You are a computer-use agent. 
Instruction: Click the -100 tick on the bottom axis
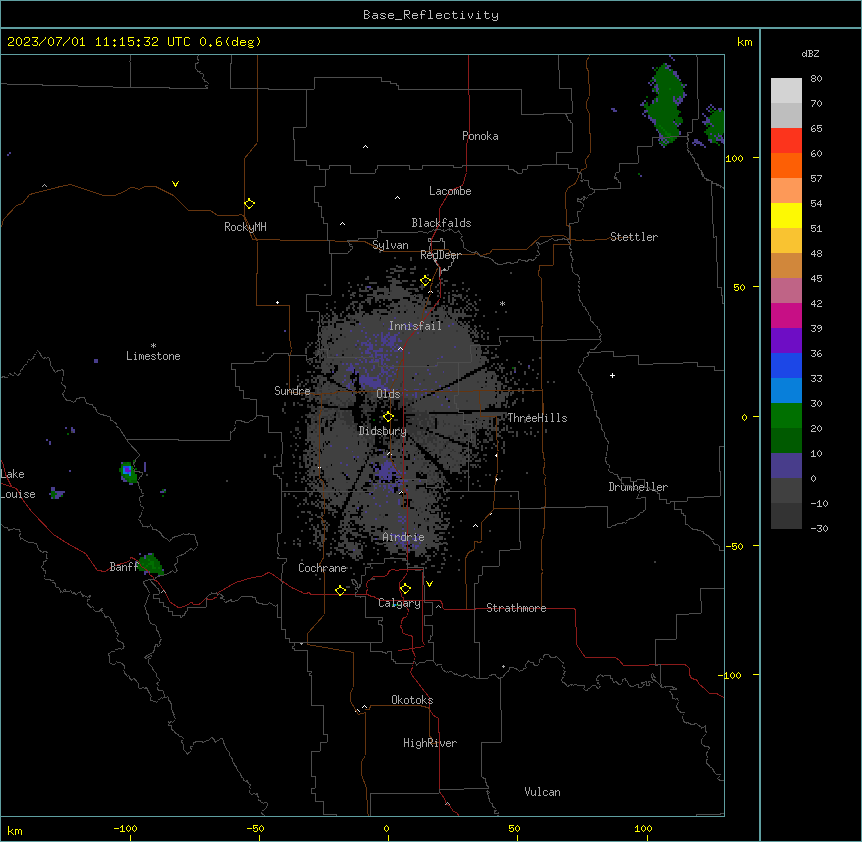[x=126, y=828]
